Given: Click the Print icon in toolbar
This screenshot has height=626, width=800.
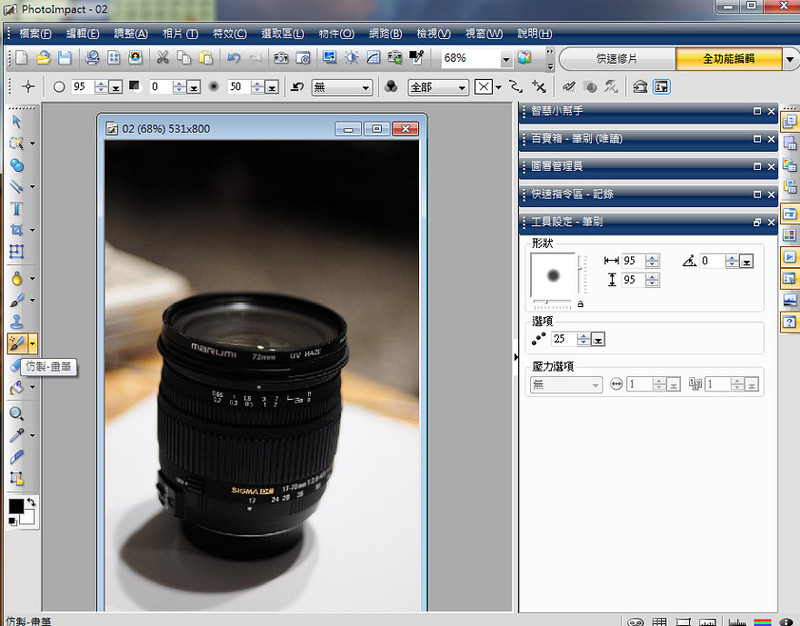Looking at the screenshot, I should [92, 58].
